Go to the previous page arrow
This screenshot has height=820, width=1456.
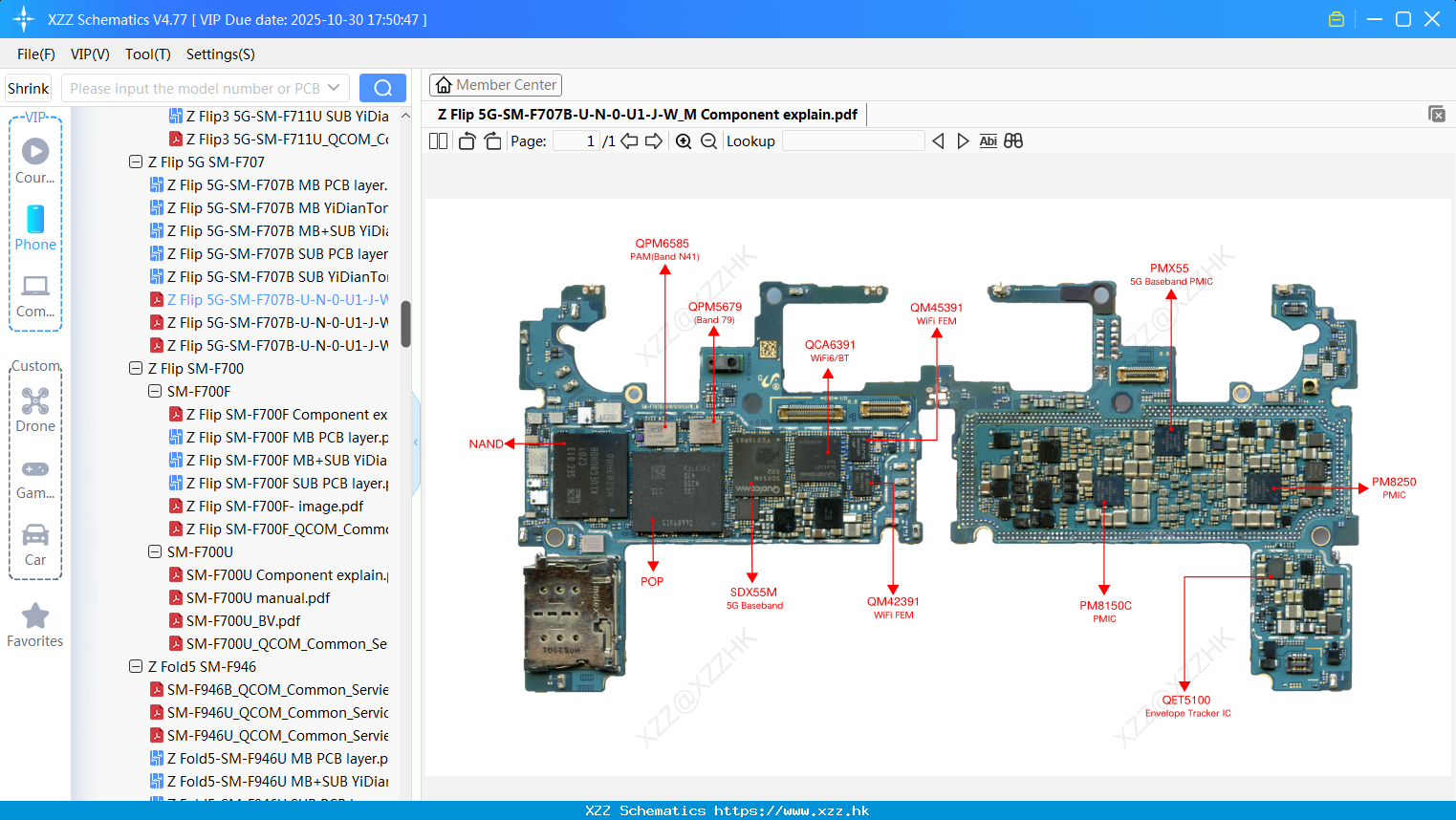[629, 140]
